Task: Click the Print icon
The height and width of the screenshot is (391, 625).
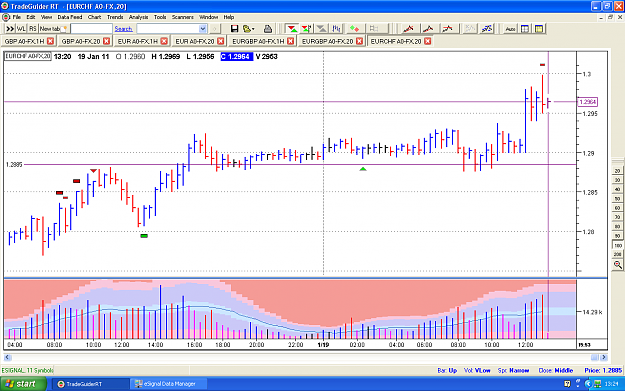Action: pos(268,29)
